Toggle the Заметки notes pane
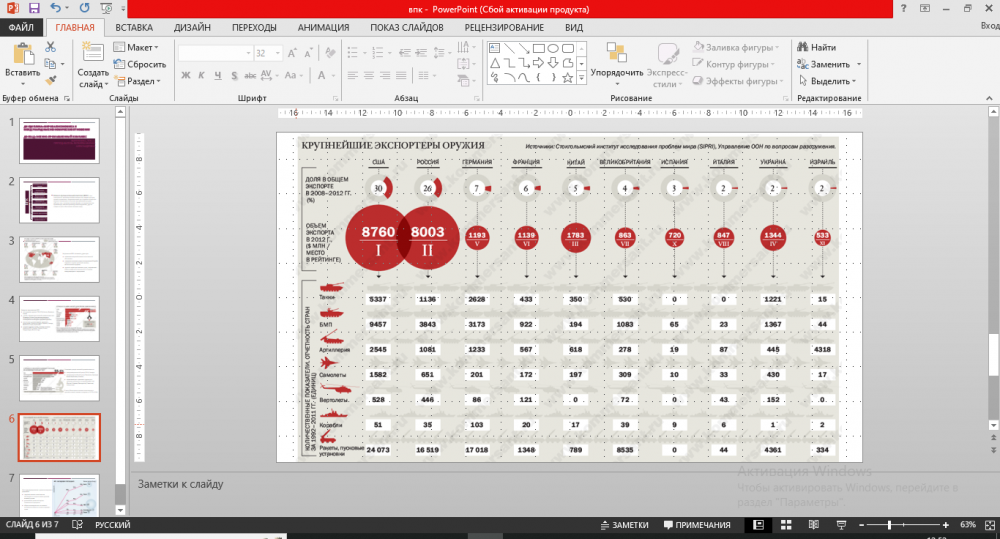The width and height of the screenshot is (1000, 539). 624,525
